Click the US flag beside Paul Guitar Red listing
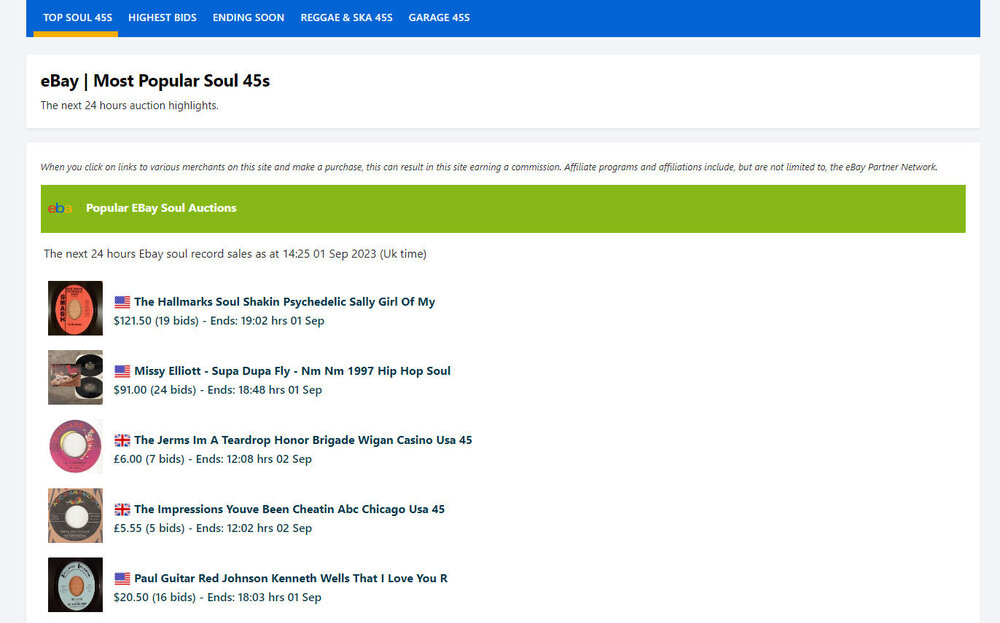Viewport: 1000px width, 623px height. [x=122, y=578]
